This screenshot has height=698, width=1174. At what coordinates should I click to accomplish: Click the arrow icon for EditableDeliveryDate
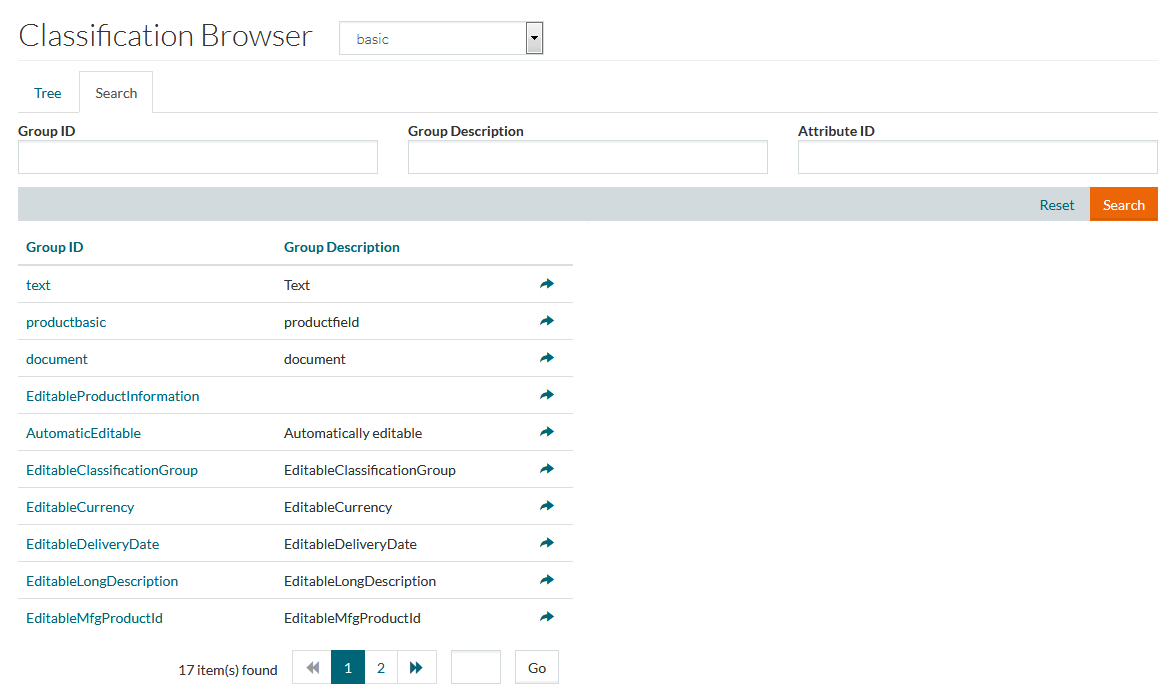546,544
